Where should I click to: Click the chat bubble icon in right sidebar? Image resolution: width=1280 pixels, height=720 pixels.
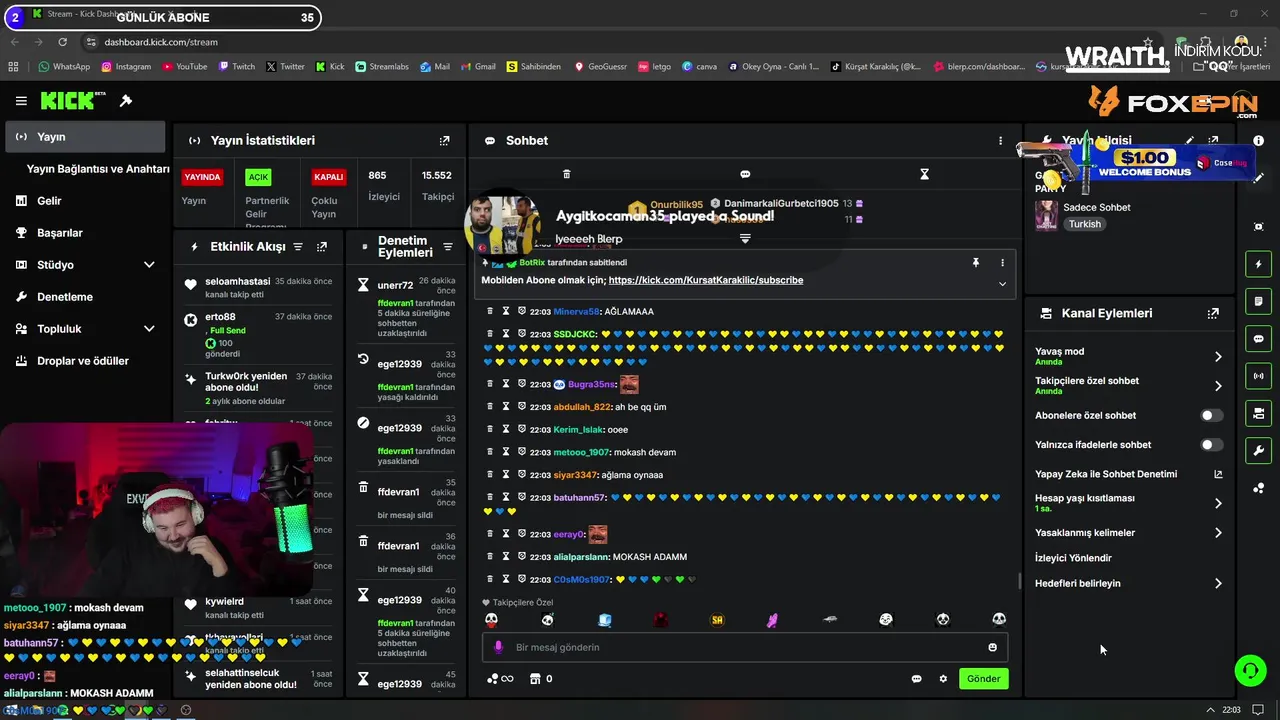tap(1258, 339)
